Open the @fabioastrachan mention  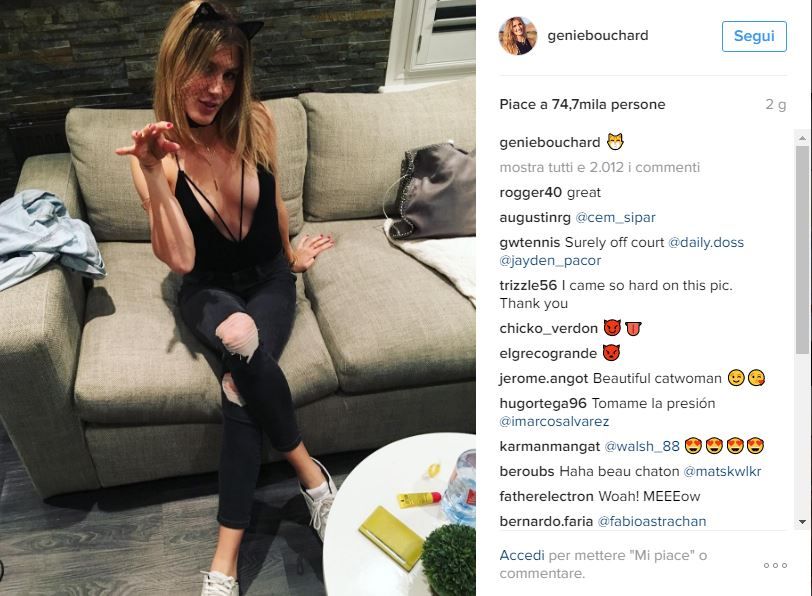click(x=651, y=521)
